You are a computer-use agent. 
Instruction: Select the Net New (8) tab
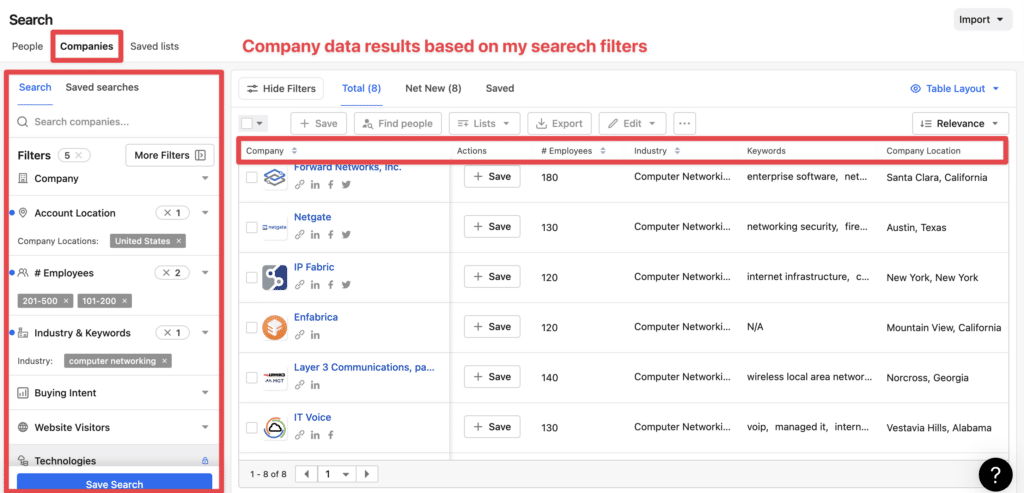coord(433,88)
